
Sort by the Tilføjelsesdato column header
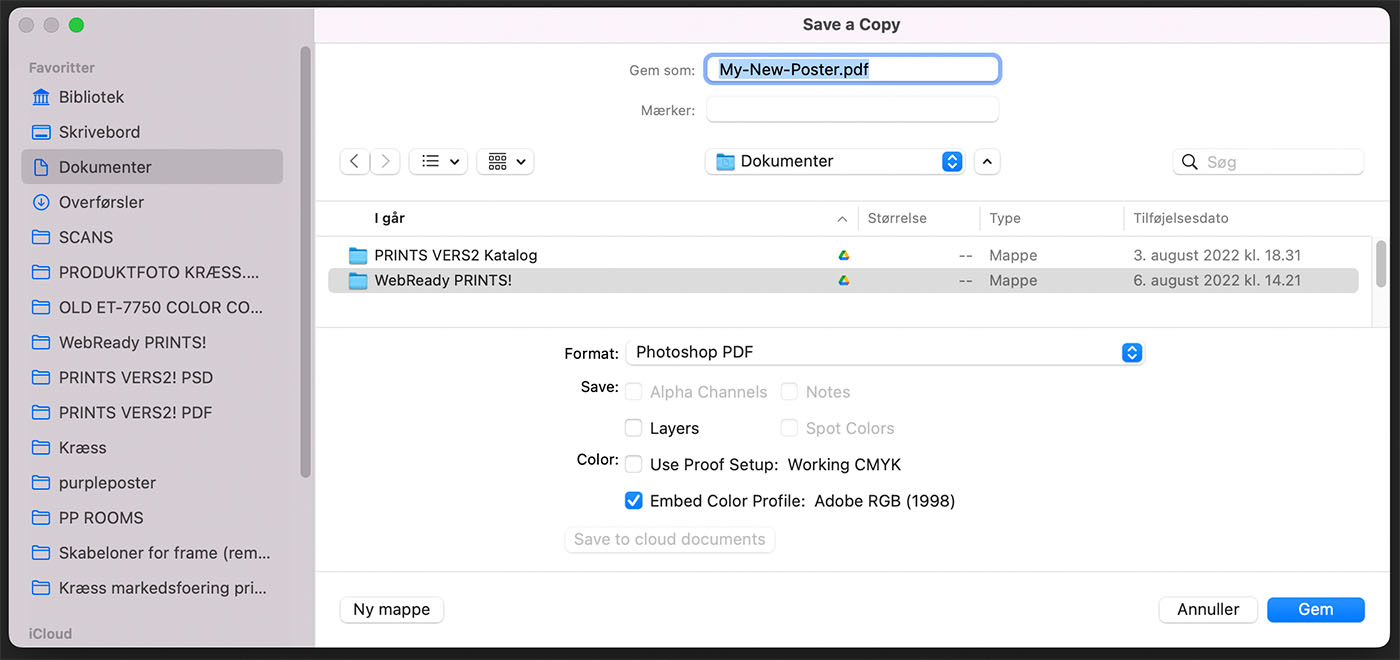[x=1181, y=218]
